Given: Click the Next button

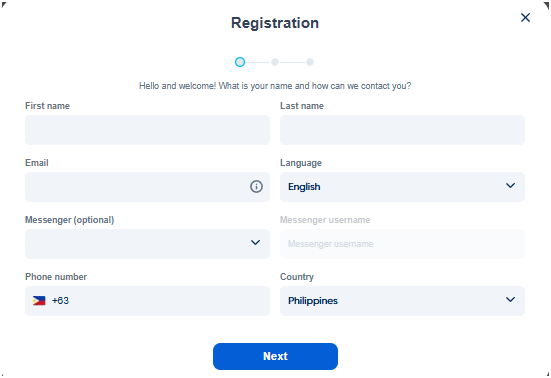Looking at the screenshot, I should click(x=275, y=356).
